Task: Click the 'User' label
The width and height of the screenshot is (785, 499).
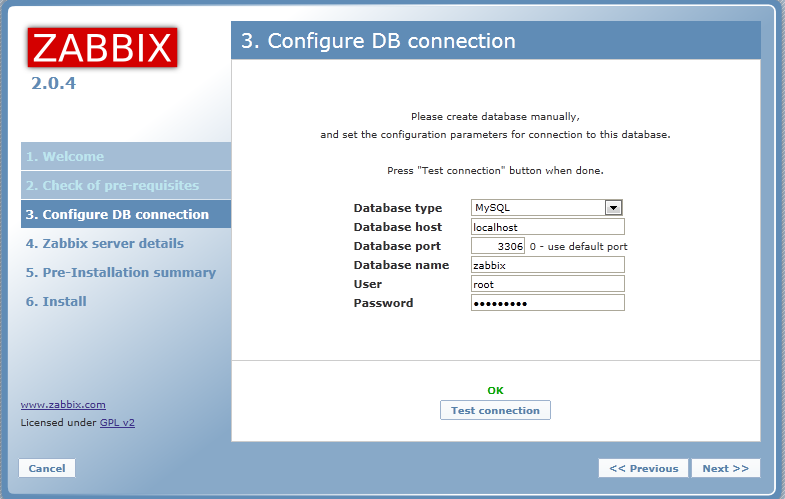Action: coord(367,284)
